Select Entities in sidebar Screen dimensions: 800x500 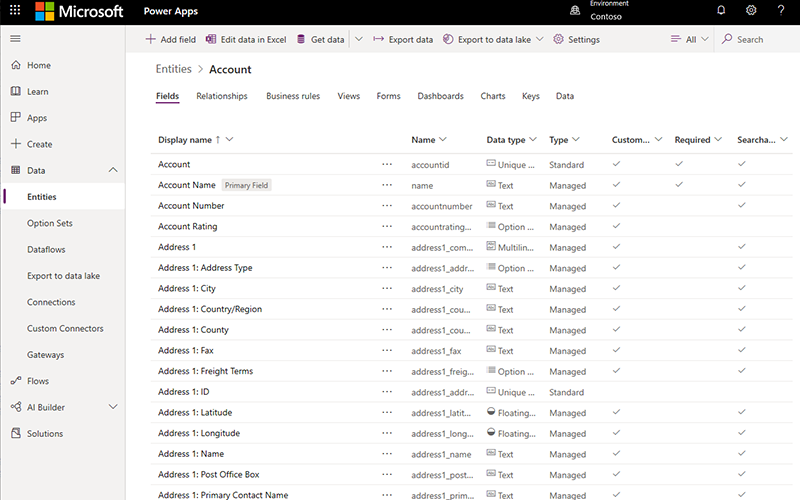tap(63, 196)
